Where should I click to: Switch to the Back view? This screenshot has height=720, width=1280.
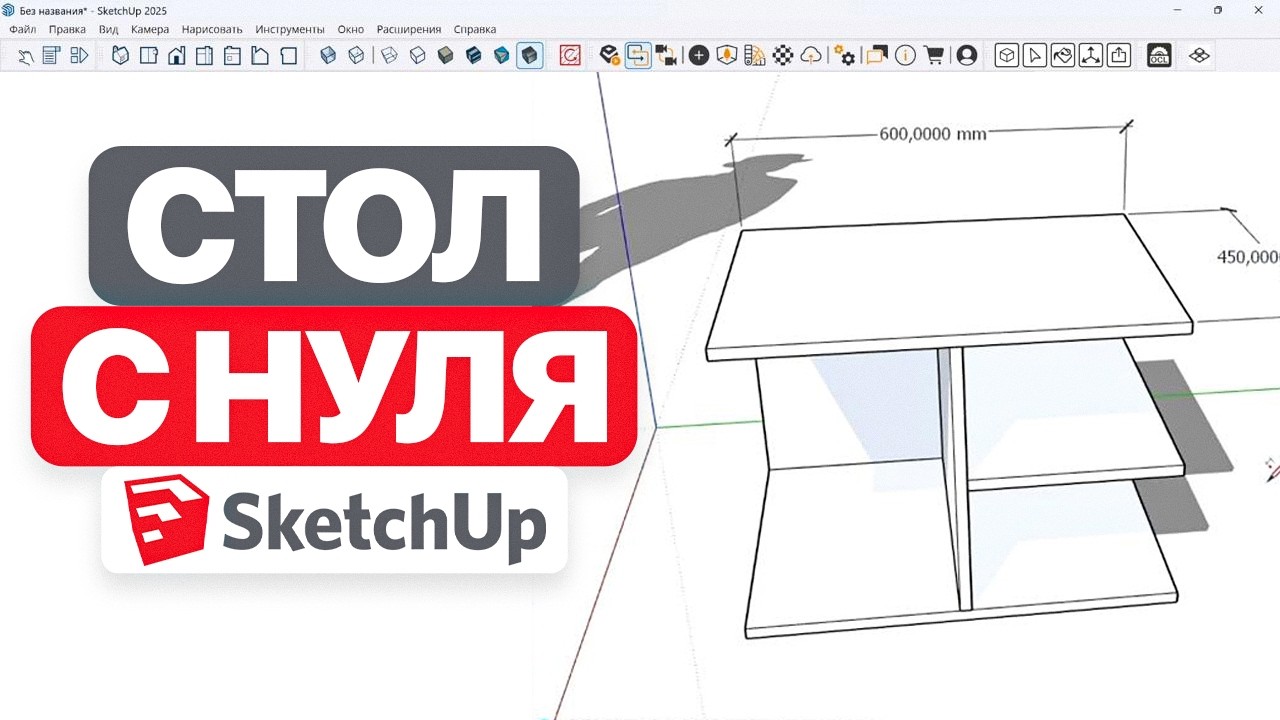(232, 56)
